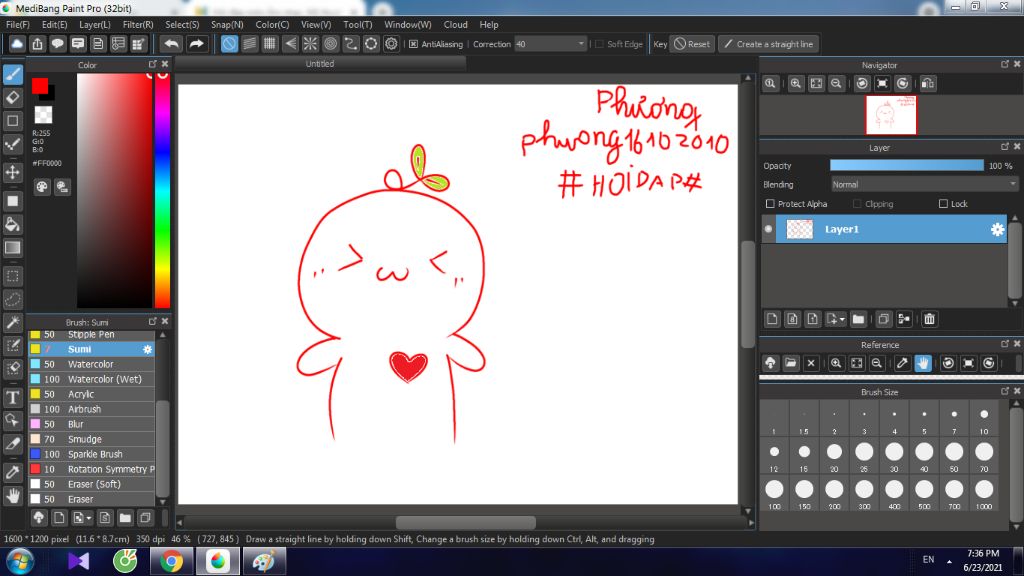Viewport: 1024px width, 576px height.
Task: Open the Layer menu
Action: click(x=95, y=25)
